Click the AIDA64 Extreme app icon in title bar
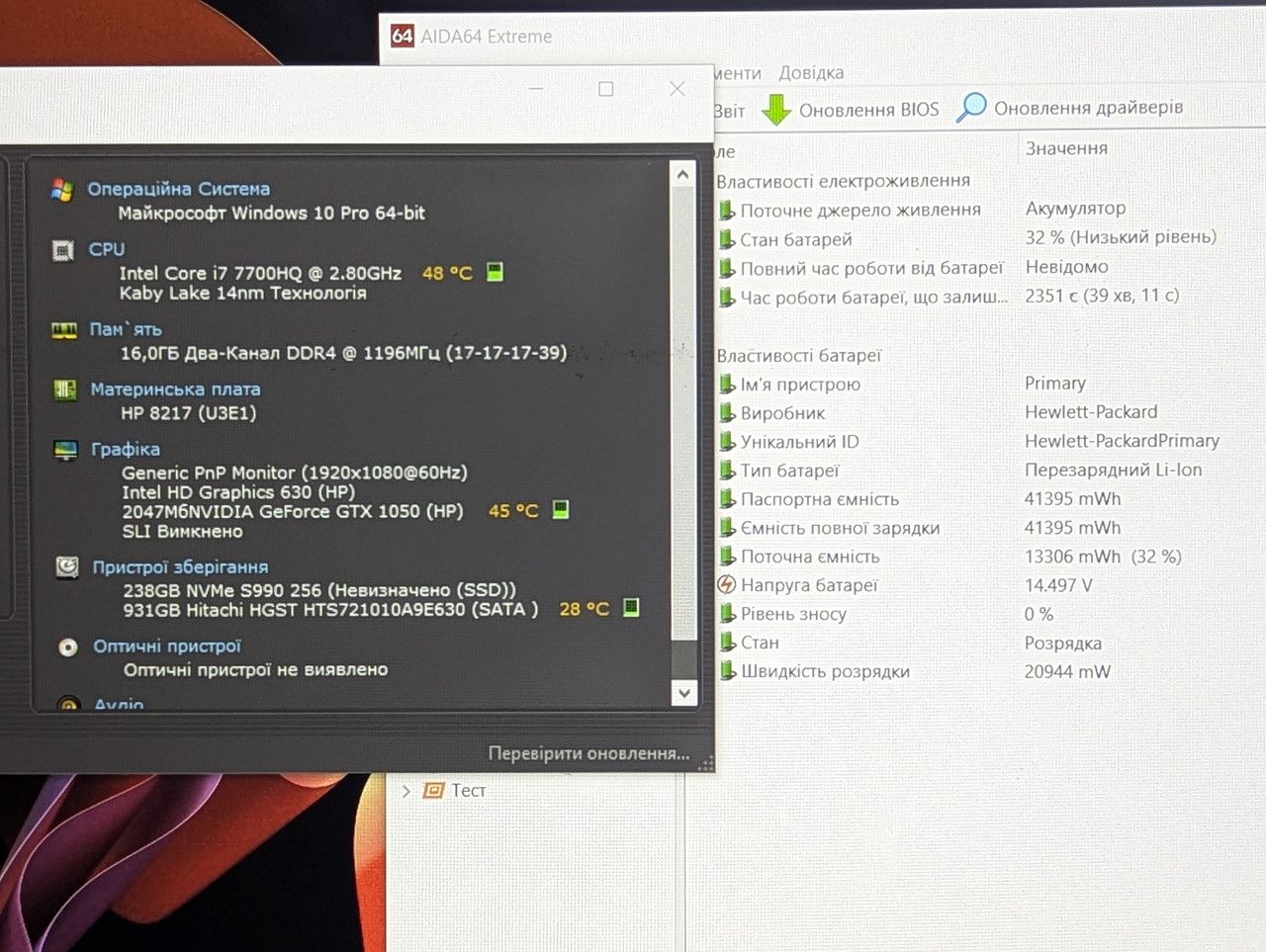This screenshot has height=952, width=1266. click(402, 37)
